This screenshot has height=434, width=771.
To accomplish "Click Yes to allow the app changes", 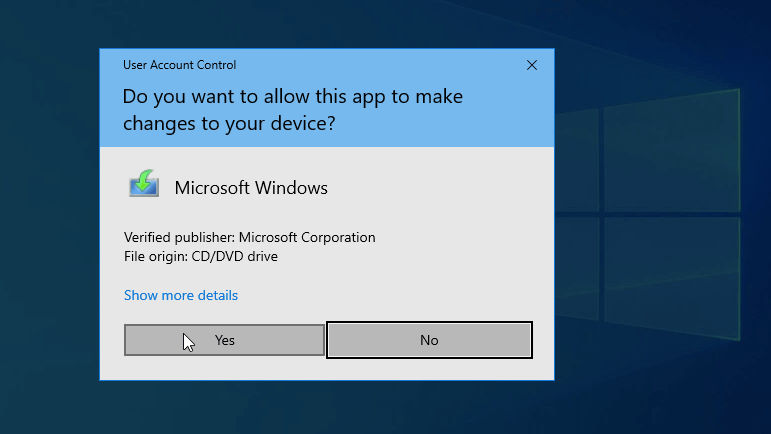I will point(224,340).
